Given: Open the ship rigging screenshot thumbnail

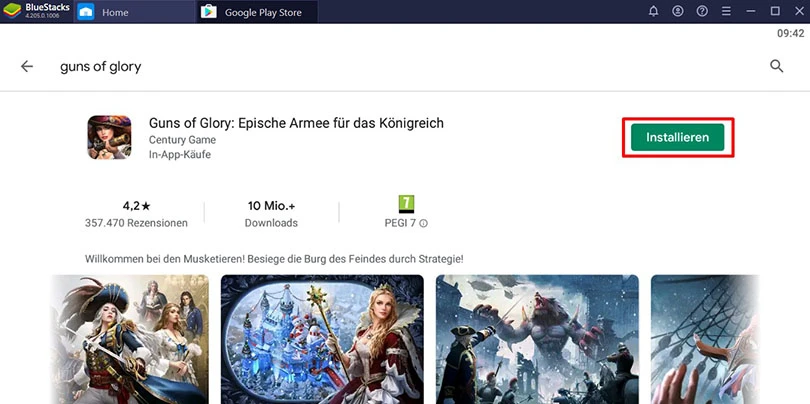Looking at the screenshot, I should pos(705,339).
